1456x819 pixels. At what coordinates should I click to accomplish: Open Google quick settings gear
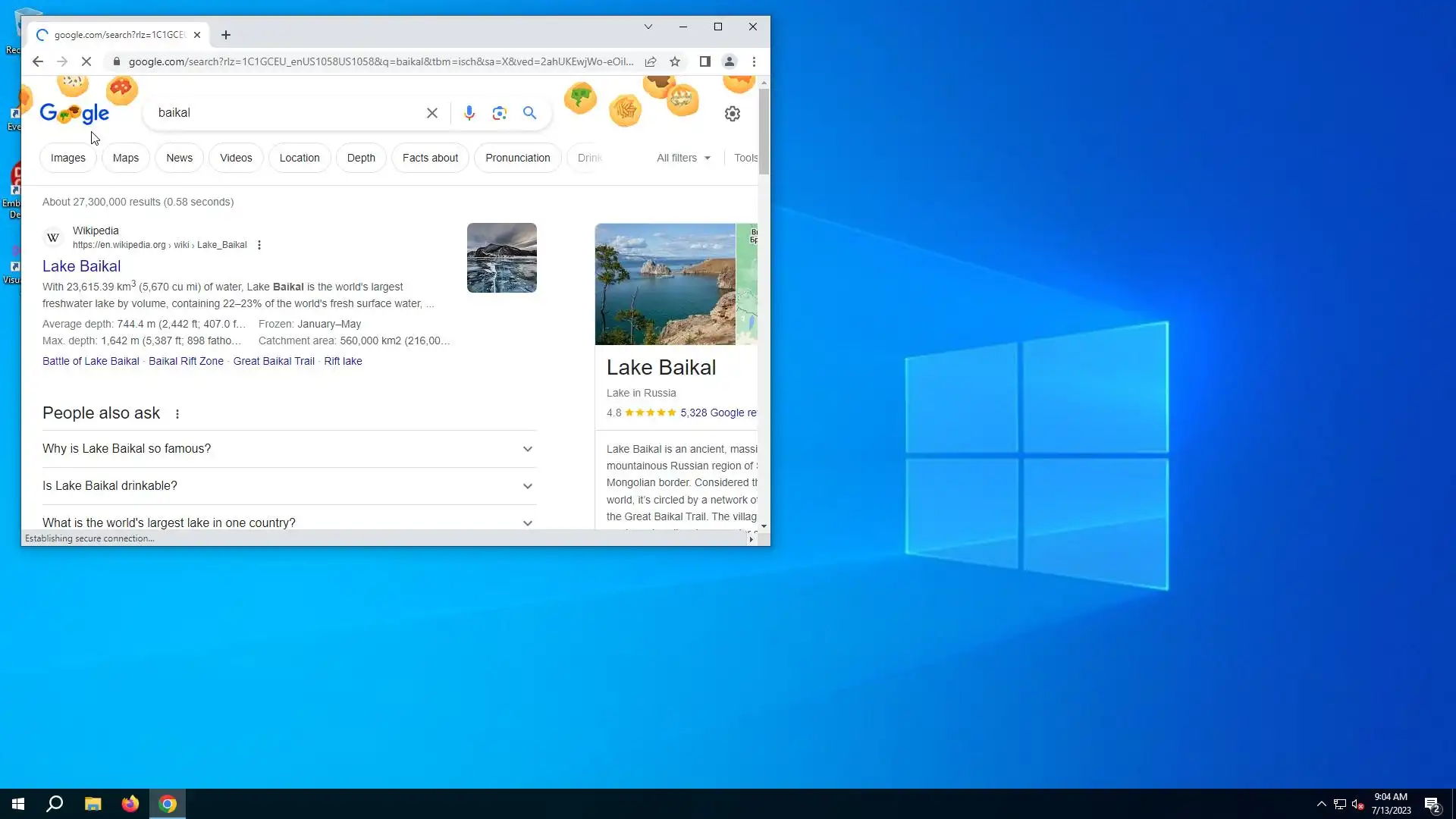tap(732, 114)
